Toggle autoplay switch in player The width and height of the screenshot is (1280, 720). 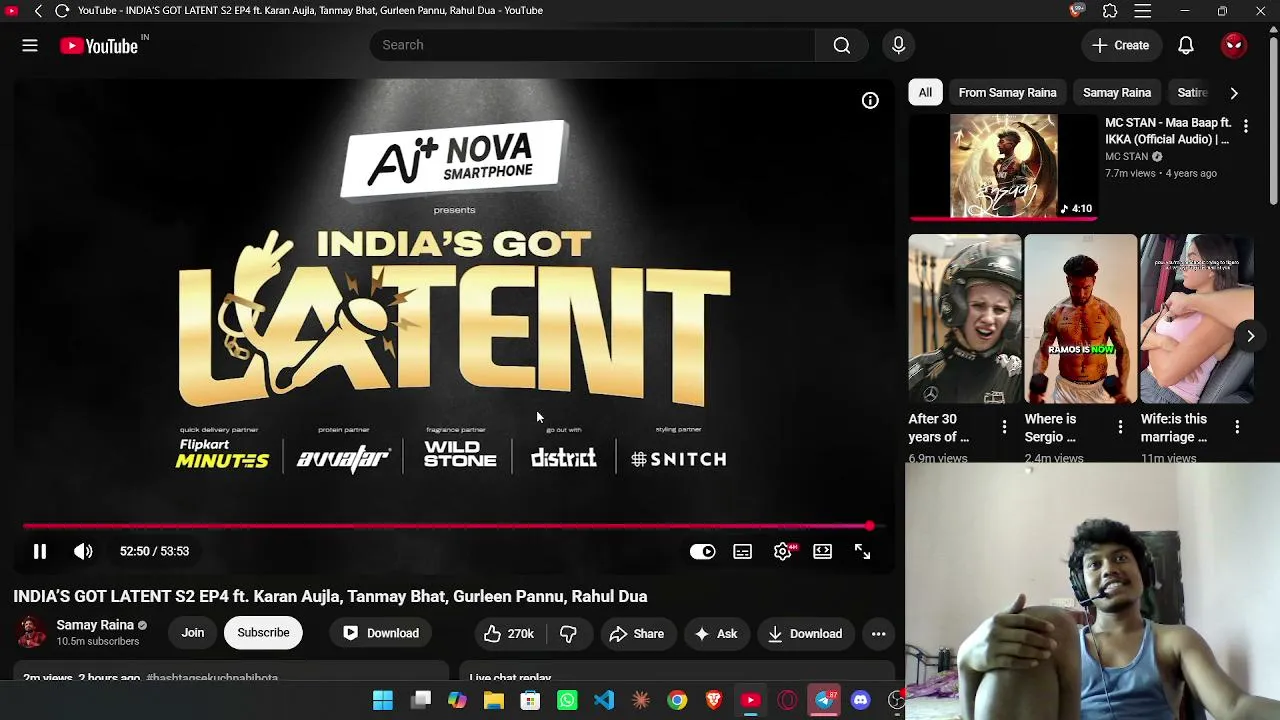point(702,552)
